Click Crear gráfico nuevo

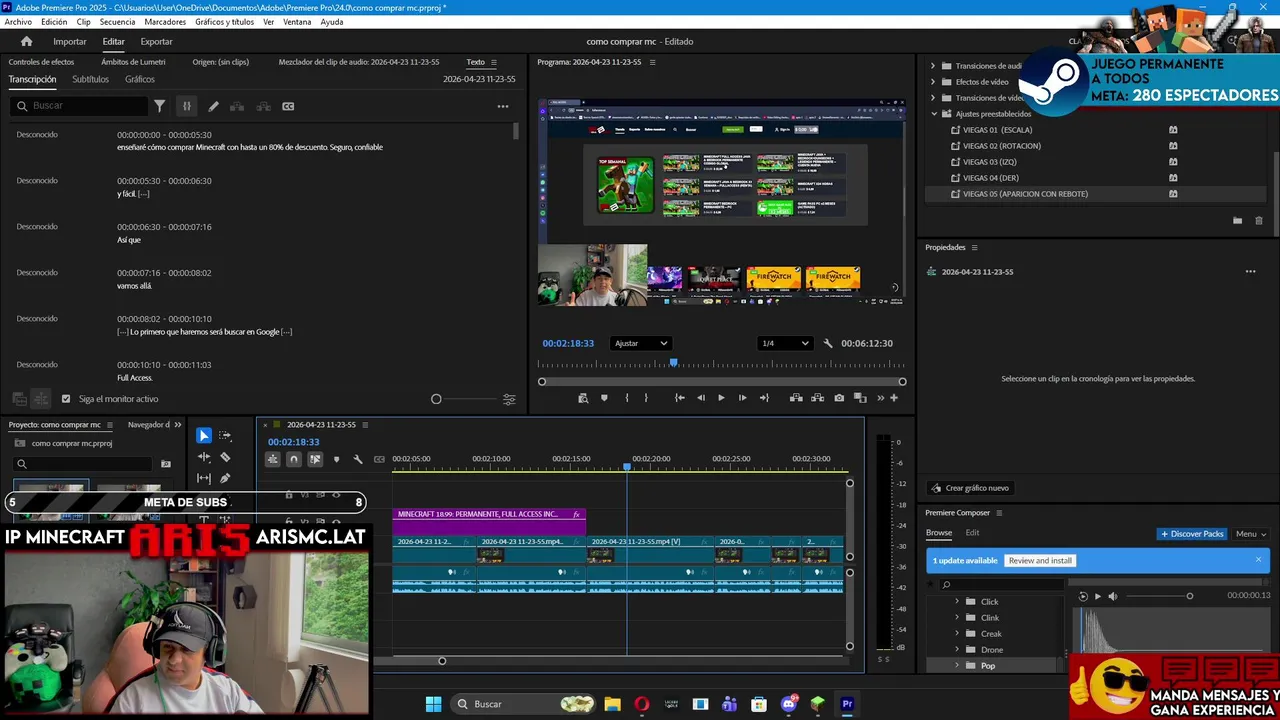[x=969, y=488]
